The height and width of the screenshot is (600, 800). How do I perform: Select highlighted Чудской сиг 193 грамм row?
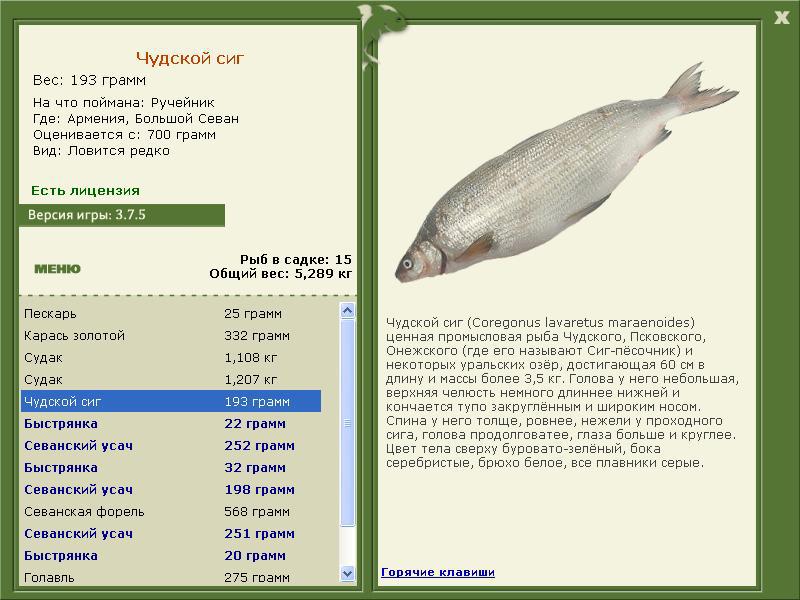click(171, 402)
